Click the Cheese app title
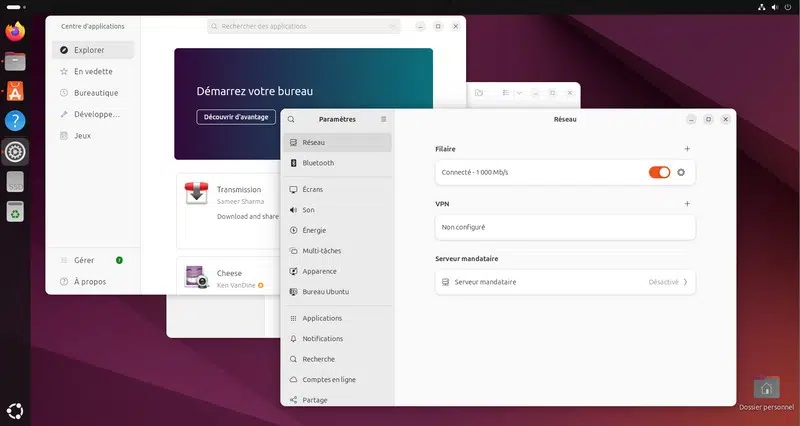This screenshot has width=800, height=426. pos(229,273)
